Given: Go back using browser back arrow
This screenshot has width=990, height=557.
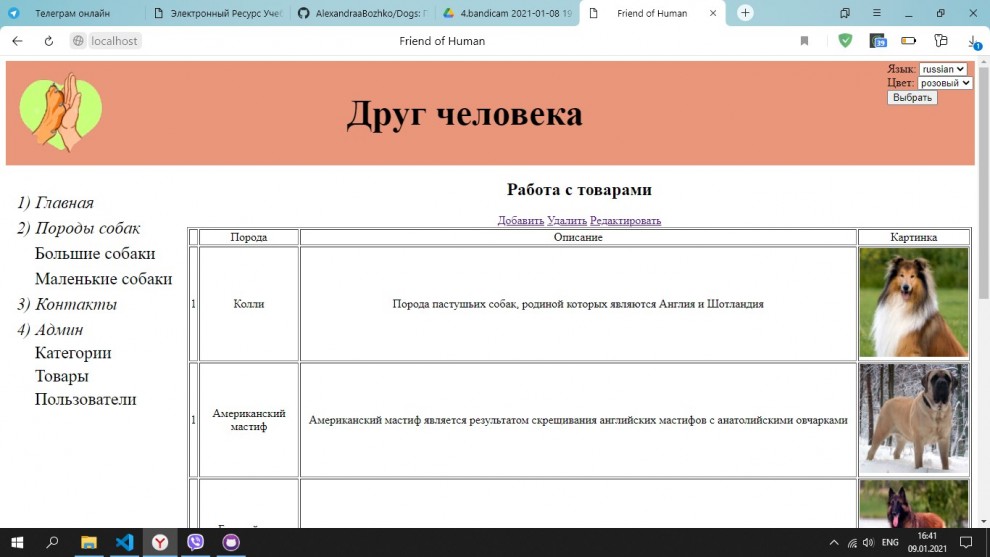Looking at the screenshot, I should pyautogui.click(x=17, y=41).
